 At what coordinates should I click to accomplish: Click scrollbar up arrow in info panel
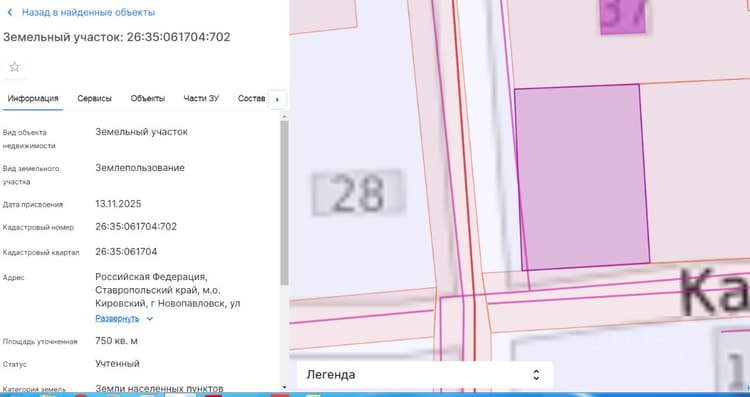tap(285, 116)
